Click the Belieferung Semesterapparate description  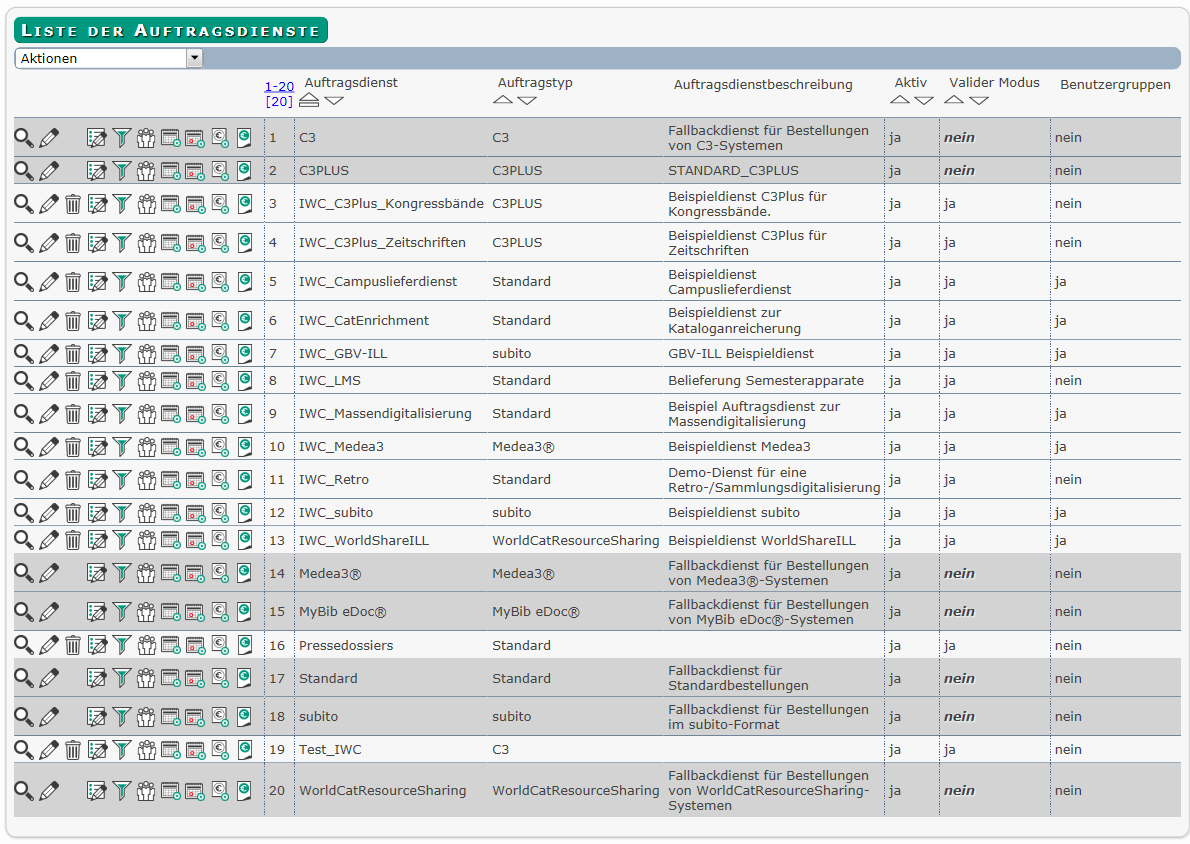[766, 381]
